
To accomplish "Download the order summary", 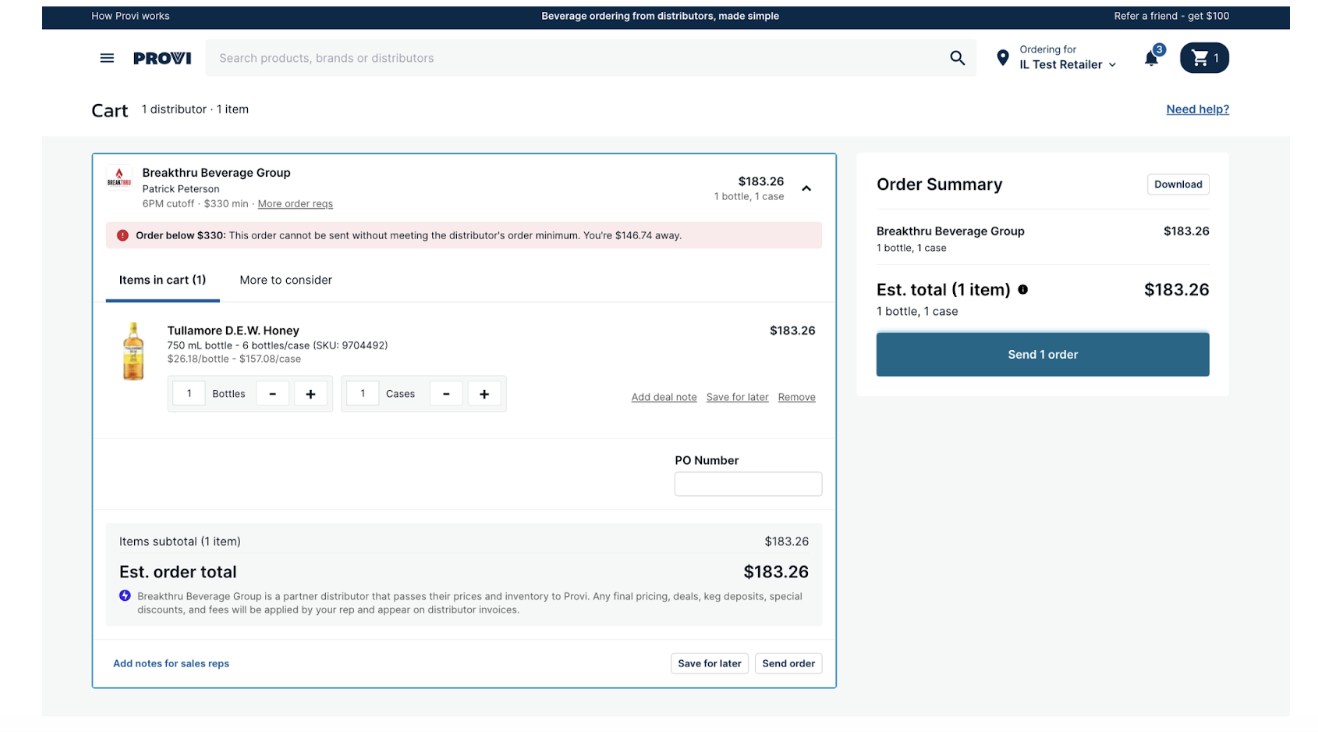I will (1178, 184).
